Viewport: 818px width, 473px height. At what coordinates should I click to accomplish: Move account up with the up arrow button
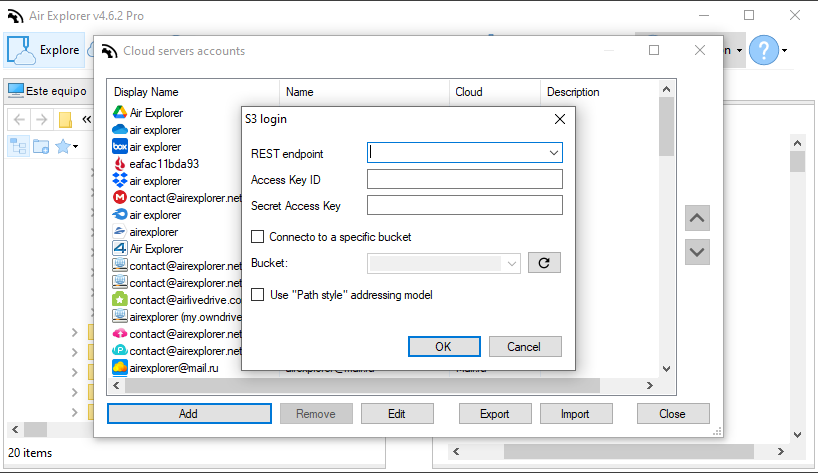tap(697, 218)
